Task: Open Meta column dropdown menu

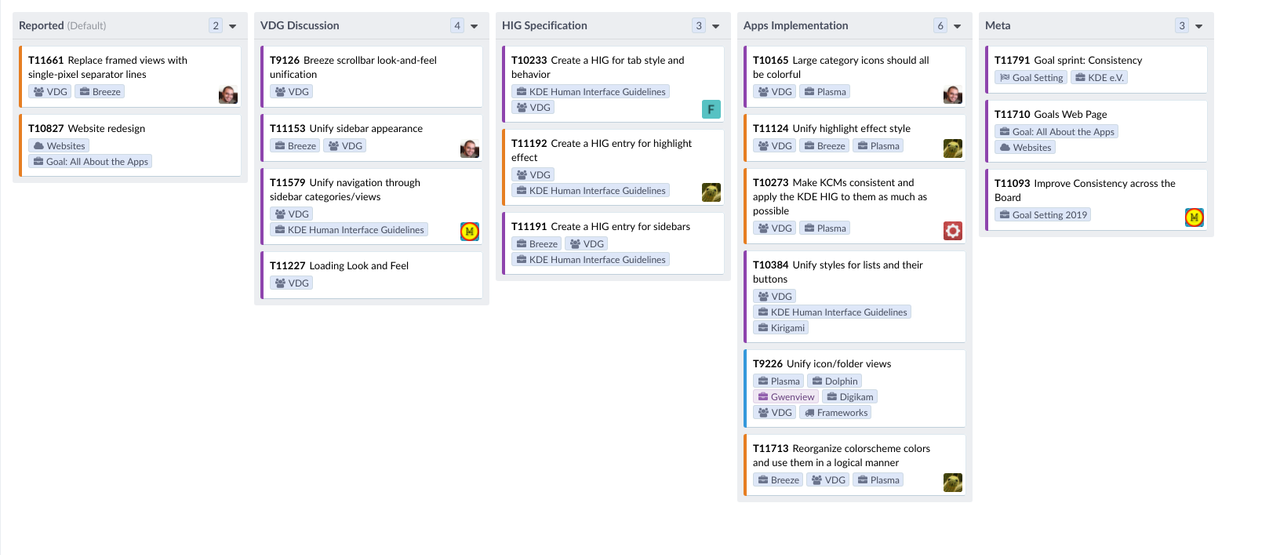Action: [1199, 26]
